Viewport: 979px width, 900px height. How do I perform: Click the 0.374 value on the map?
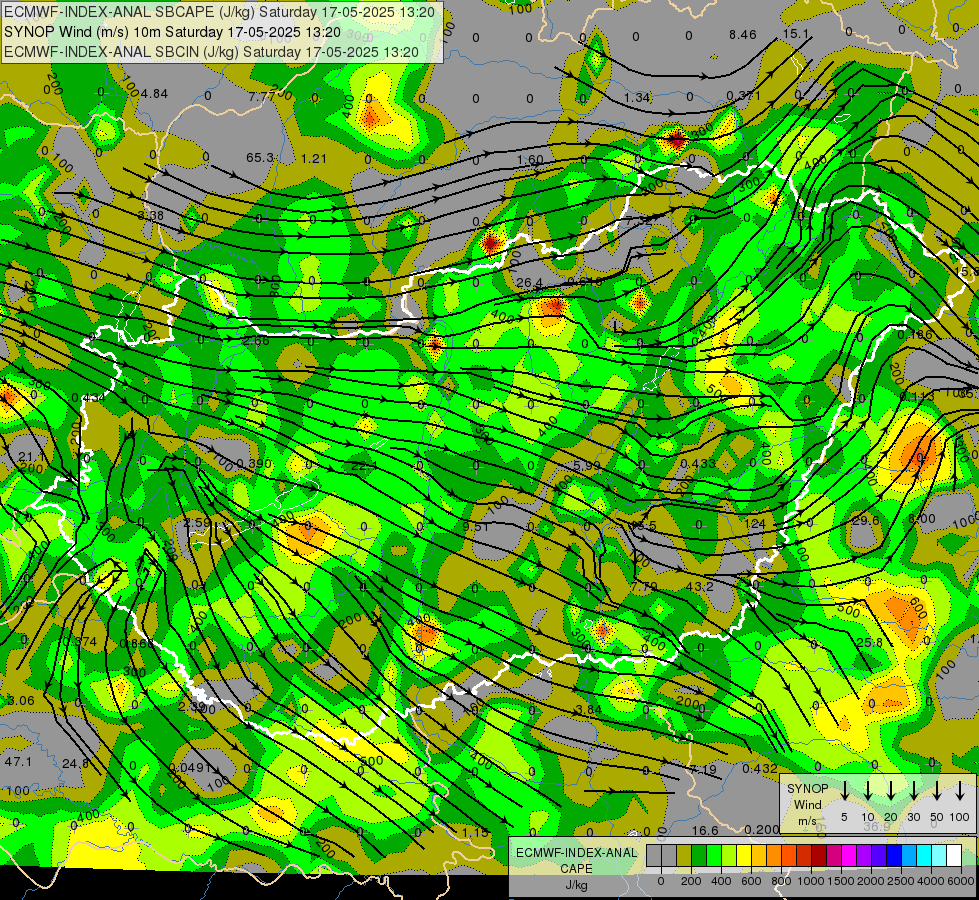coord(80,641)
